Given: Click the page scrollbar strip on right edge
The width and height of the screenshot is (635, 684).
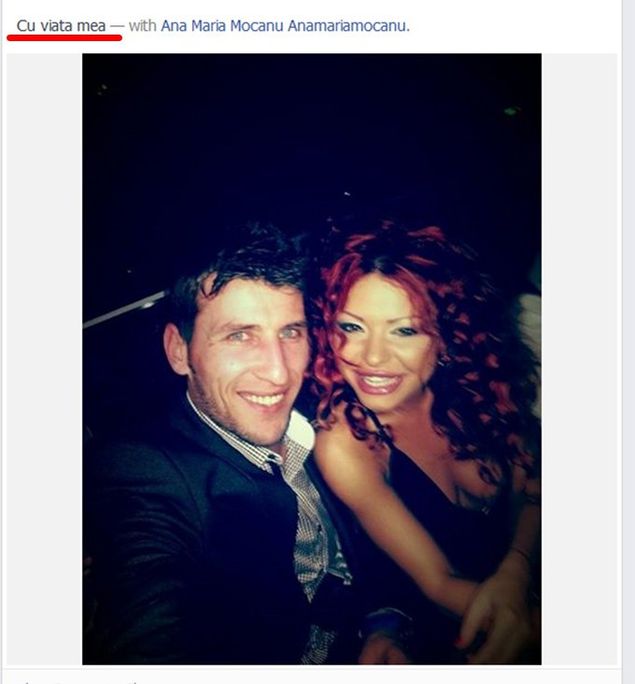Looking at the screenshot, I should coord(629,342).
